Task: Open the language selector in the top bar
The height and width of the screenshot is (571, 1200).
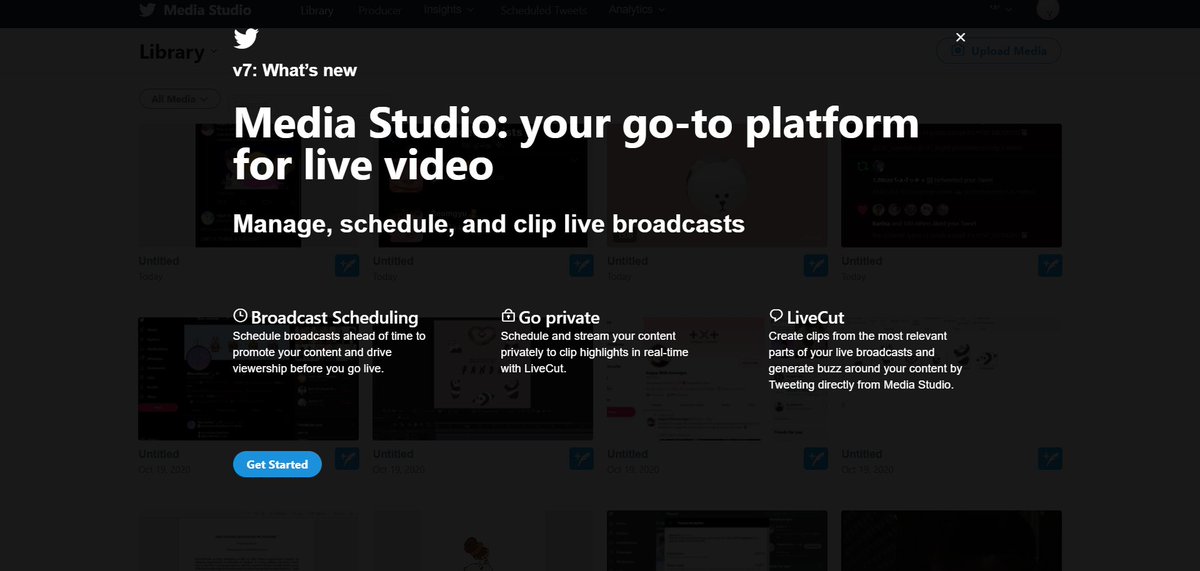Action: [x=1001, y=9]
